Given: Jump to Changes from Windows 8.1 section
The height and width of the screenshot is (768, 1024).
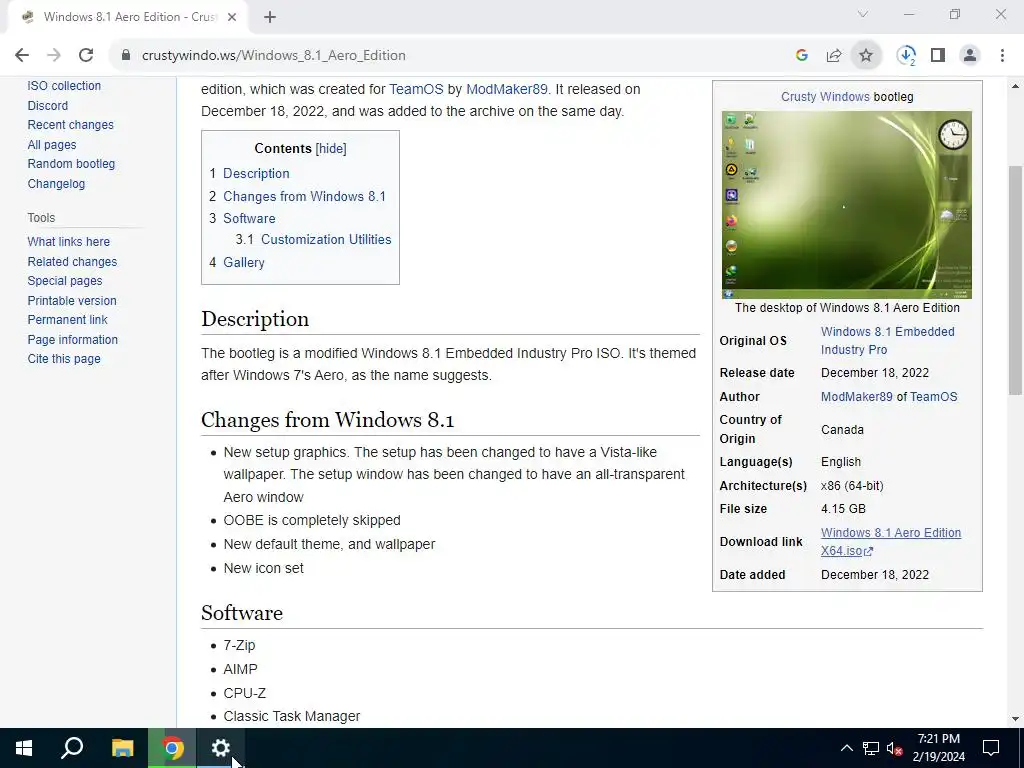Looking at the screenshot, I should [x=304, y=197].
